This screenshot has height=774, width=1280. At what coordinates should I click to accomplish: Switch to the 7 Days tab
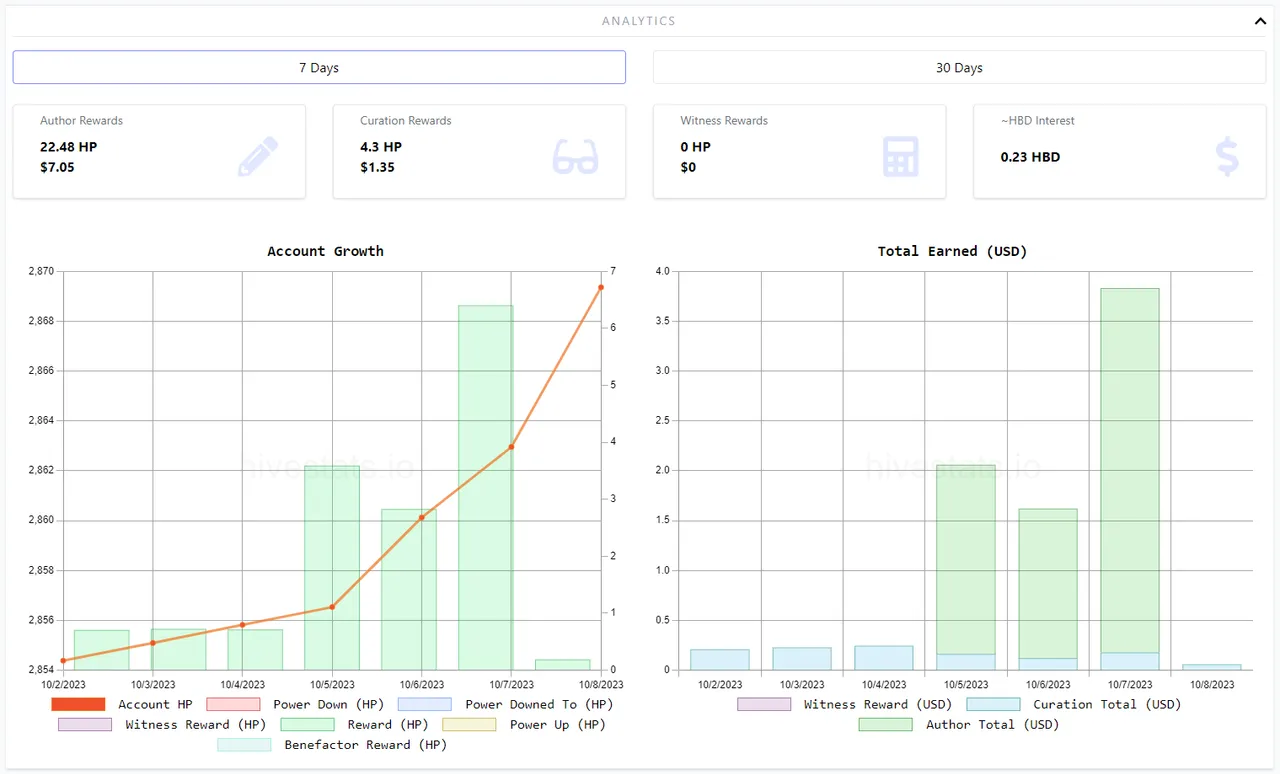[319, 68]
